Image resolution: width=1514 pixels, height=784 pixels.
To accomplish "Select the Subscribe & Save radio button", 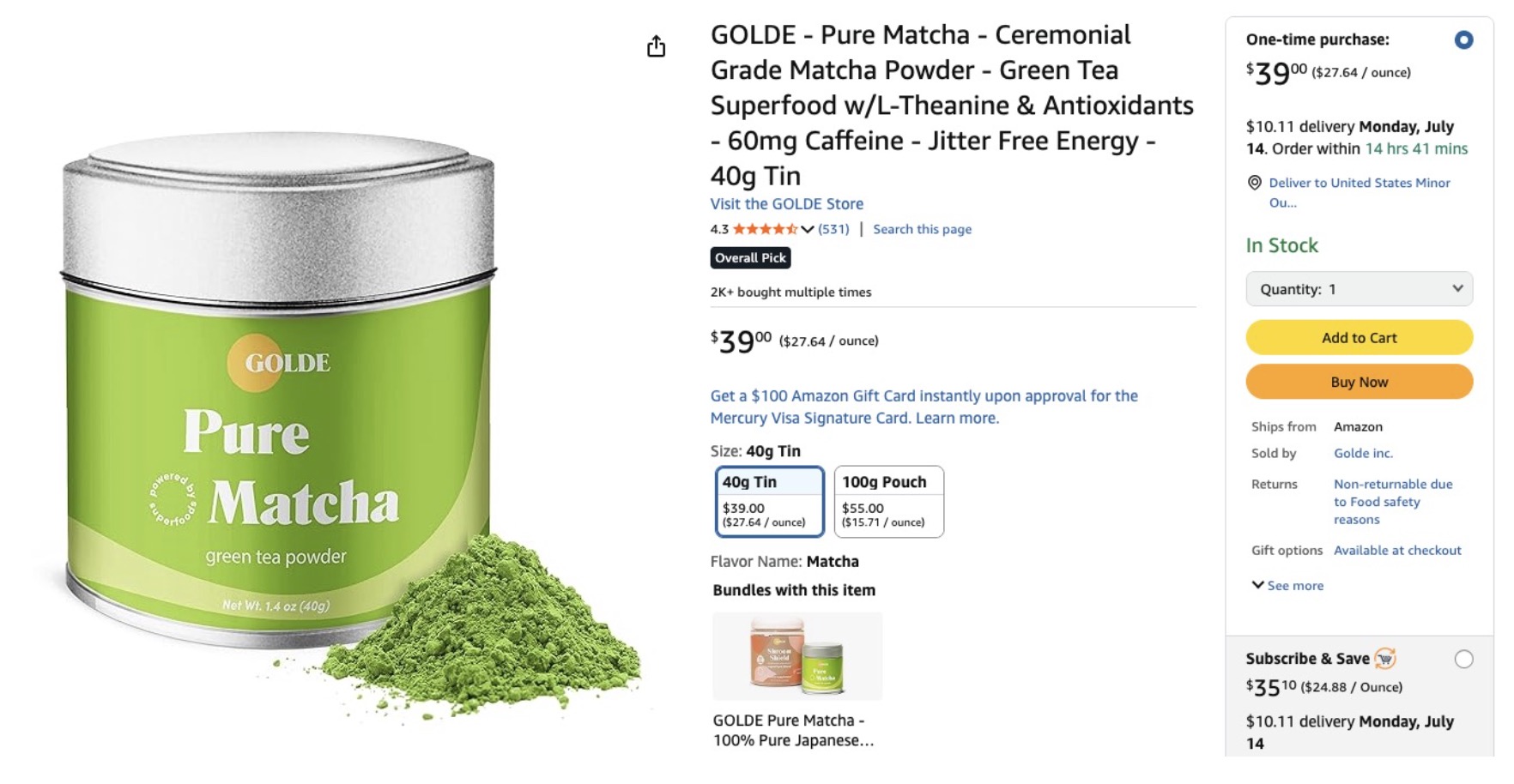I will point(1463,659).
